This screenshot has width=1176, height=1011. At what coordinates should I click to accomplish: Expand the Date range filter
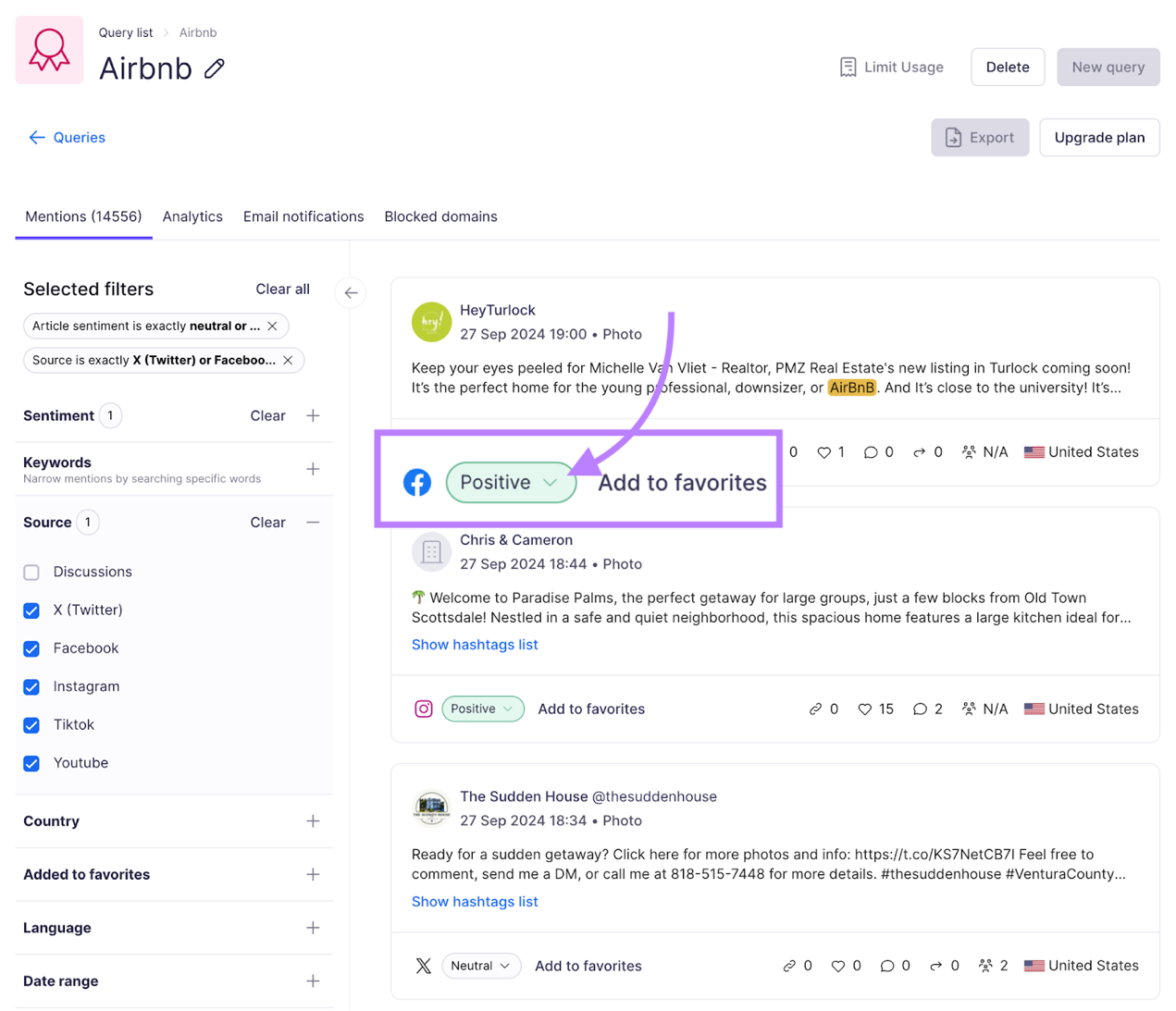pyautogui.click(x=313, y=981)
